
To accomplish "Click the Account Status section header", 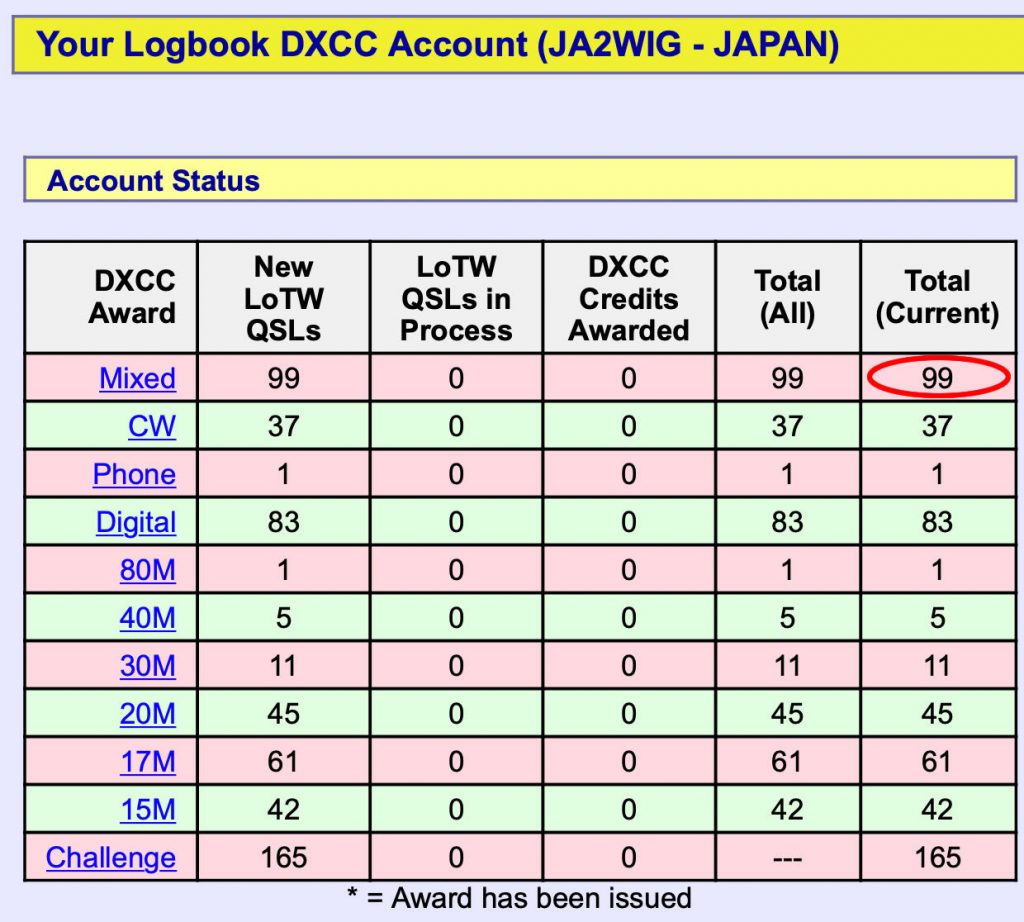I will coord(152,181).
